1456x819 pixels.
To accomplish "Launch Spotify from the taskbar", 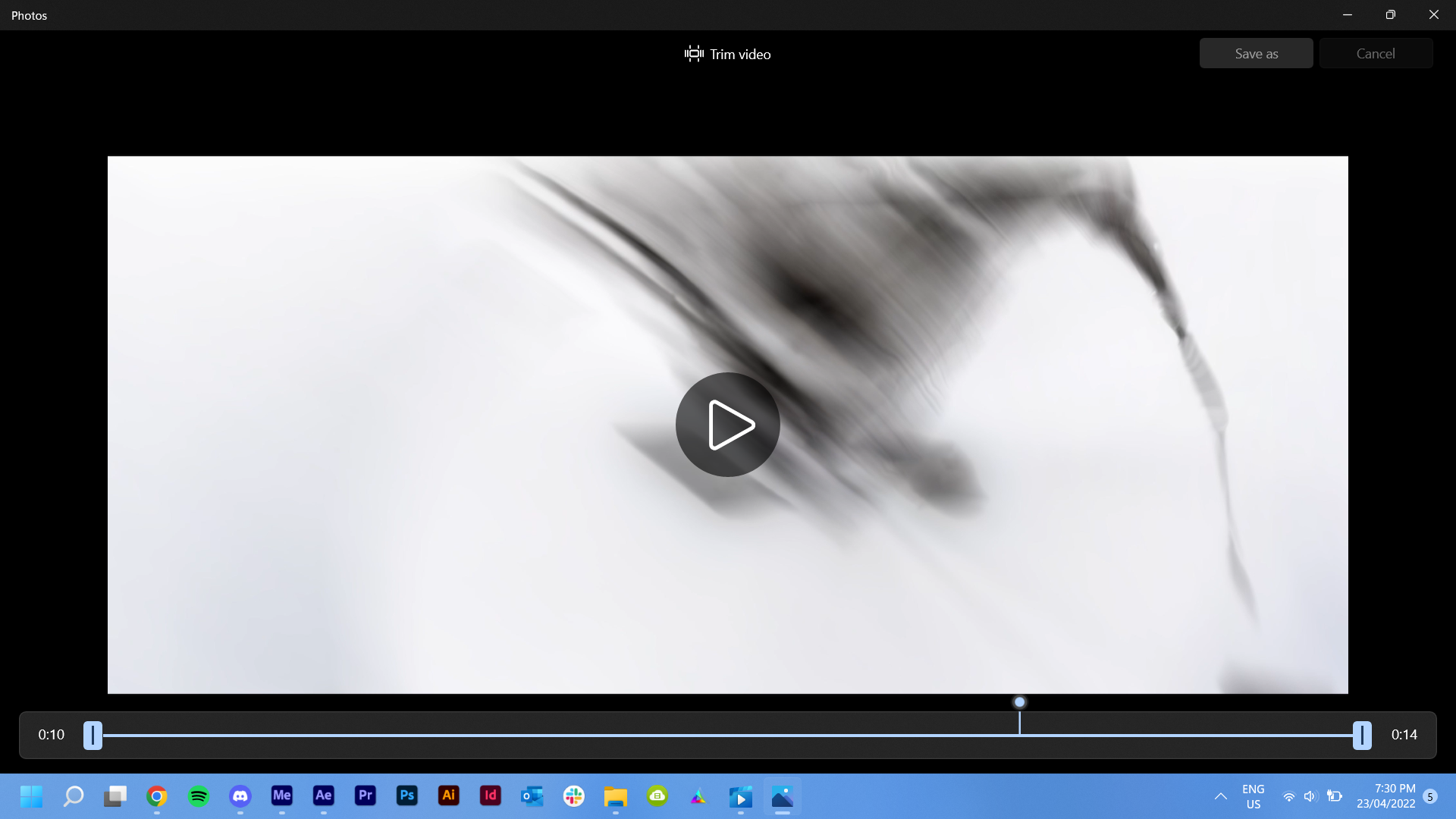I will (198, 796).
